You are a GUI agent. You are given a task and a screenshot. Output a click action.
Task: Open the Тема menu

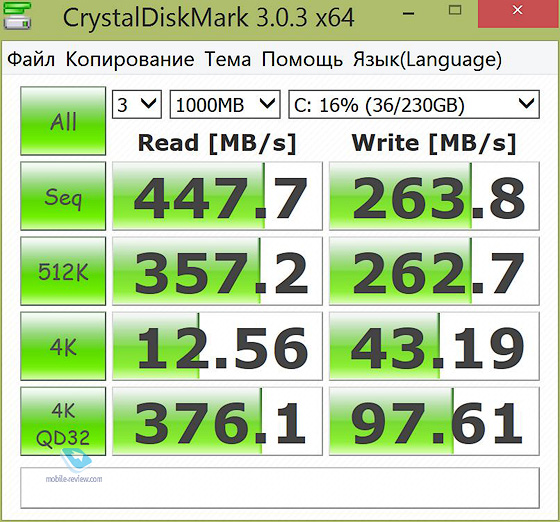pos(228,59)
